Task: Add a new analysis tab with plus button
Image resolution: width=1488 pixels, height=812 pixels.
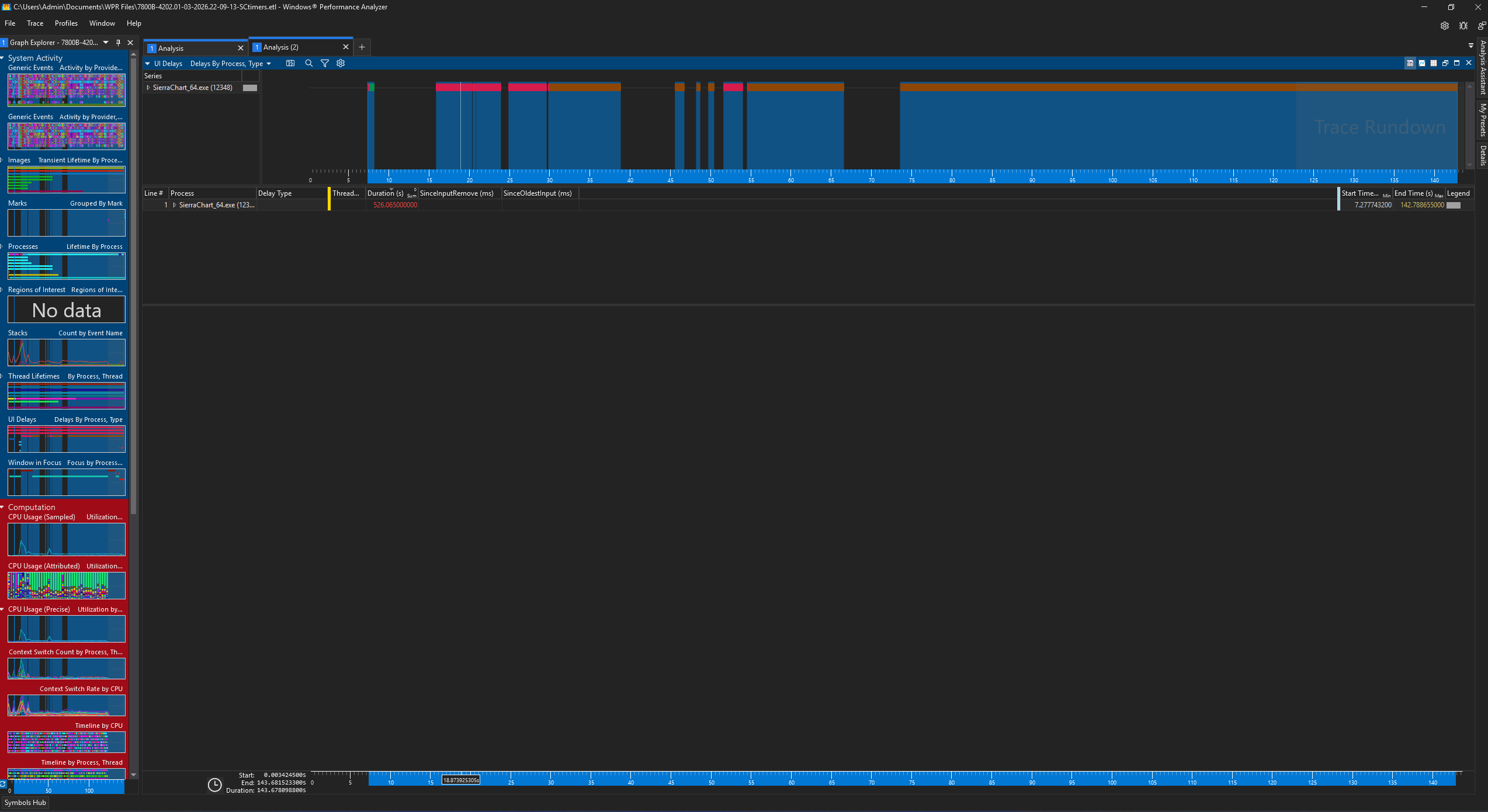Action: coord(362,47)
